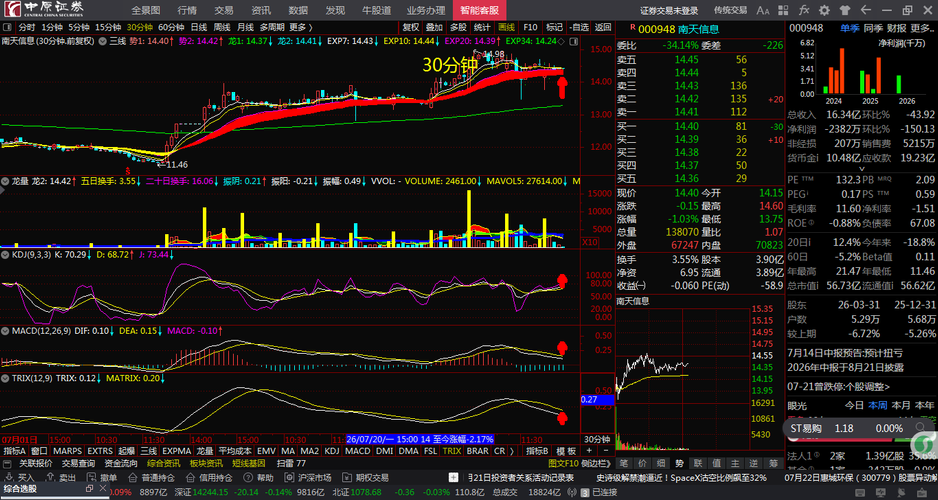This screenshot has height=500, width=938.
Task: Open 普通持仓 holdings in trade bar
Action: tap(151, 478)
